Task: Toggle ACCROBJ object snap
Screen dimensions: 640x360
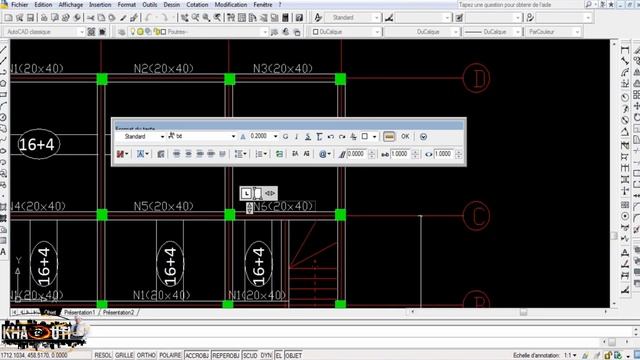Action: (197, 356)
